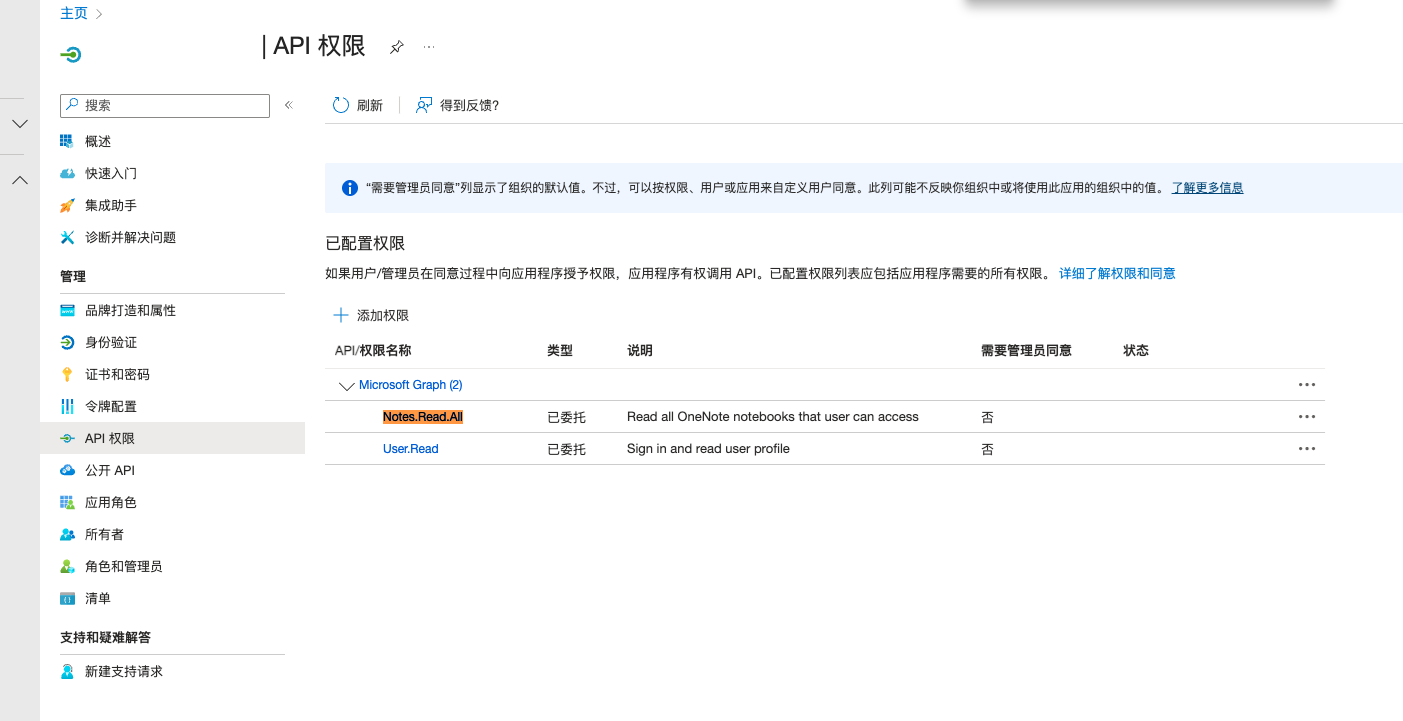Open the Notes.Read.All row ellipsis menu
The width and height of the screenshot is (1403, 721).
pos(1306,416)
